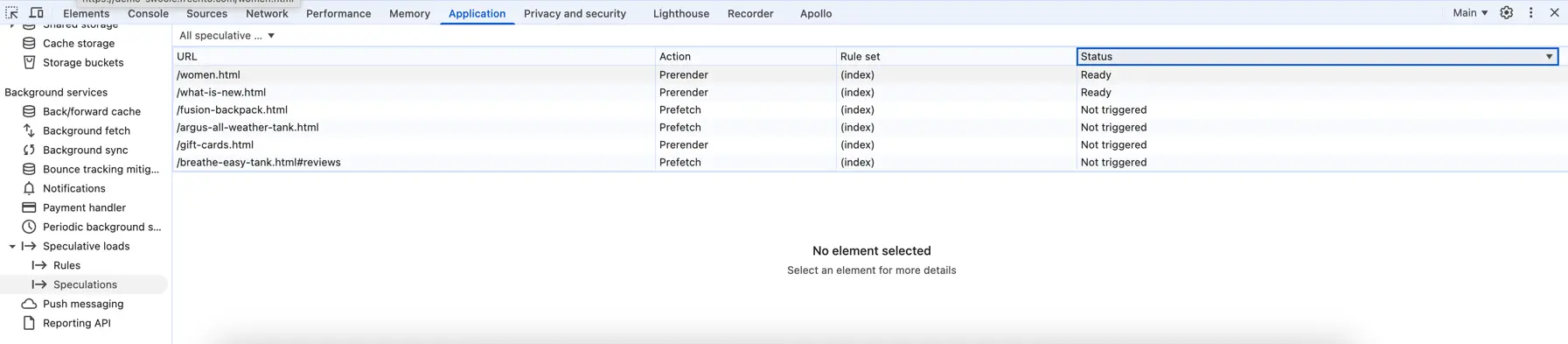Select the inspect element picker icon
Image resolution: width=1568 pixels, height=344 pixels.
coord(12,13)
